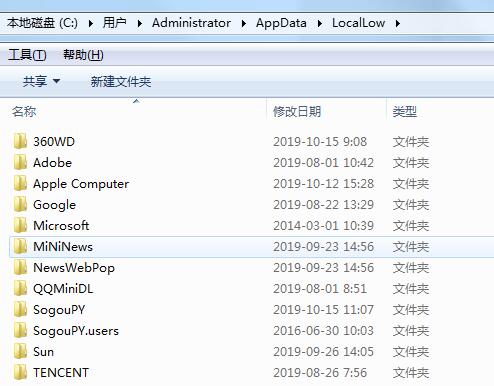This screenshot has width=494, height=386.
Task: Expand arrow after Administrator breadcrumb
Action: (244, 23)
